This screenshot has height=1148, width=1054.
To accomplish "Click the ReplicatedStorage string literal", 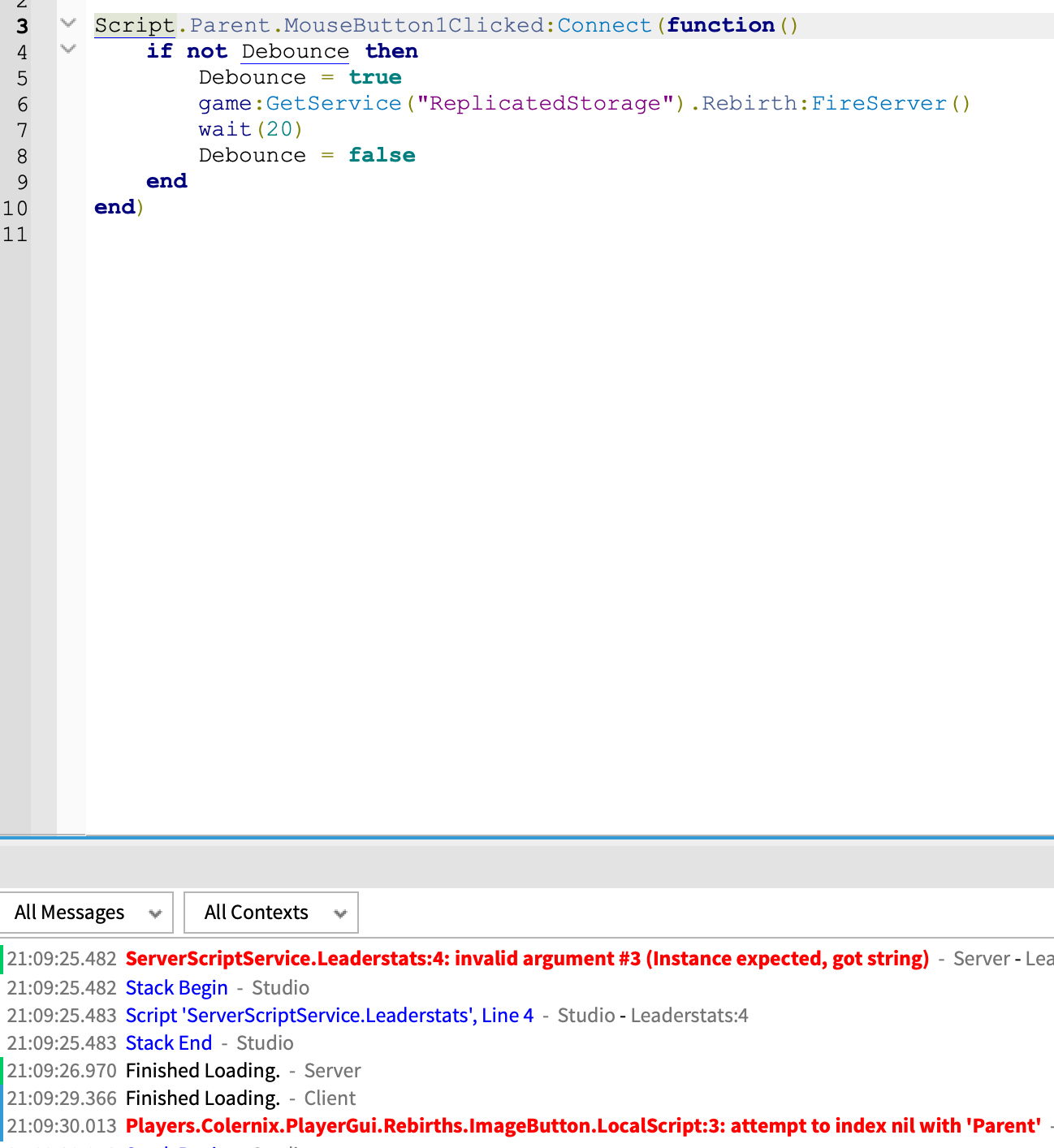I will point(543,103).
